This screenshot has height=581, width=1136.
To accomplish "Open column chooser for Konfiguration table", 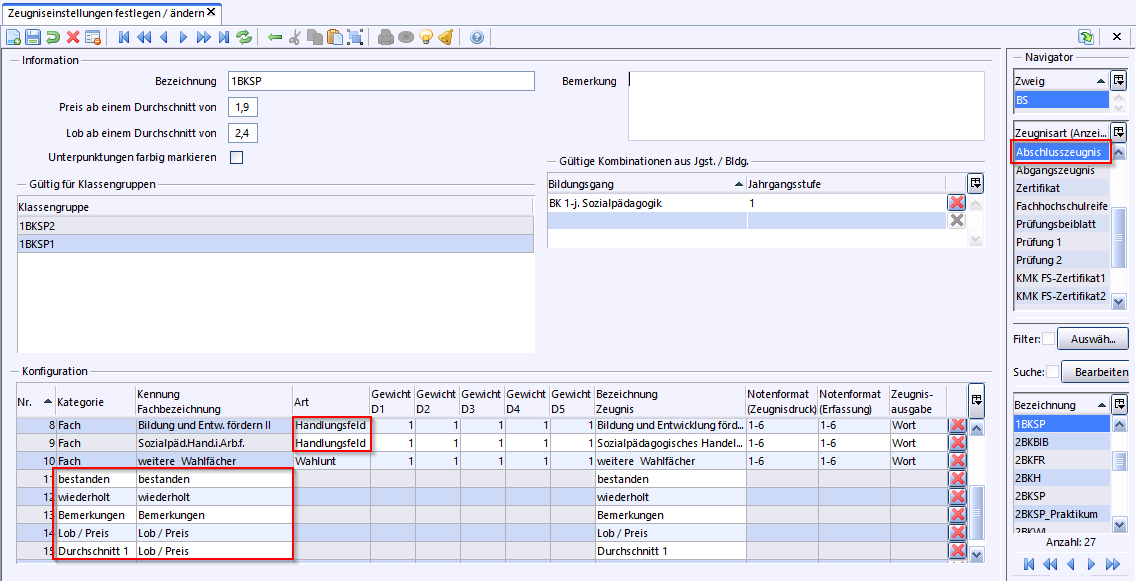I will (976, 400).
